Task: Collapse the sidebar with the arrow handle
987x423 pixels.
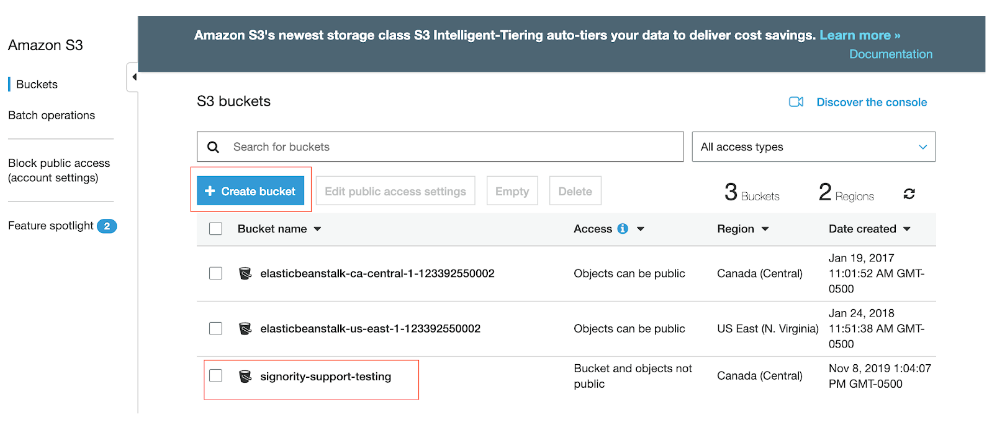Action: coord(133,77)
